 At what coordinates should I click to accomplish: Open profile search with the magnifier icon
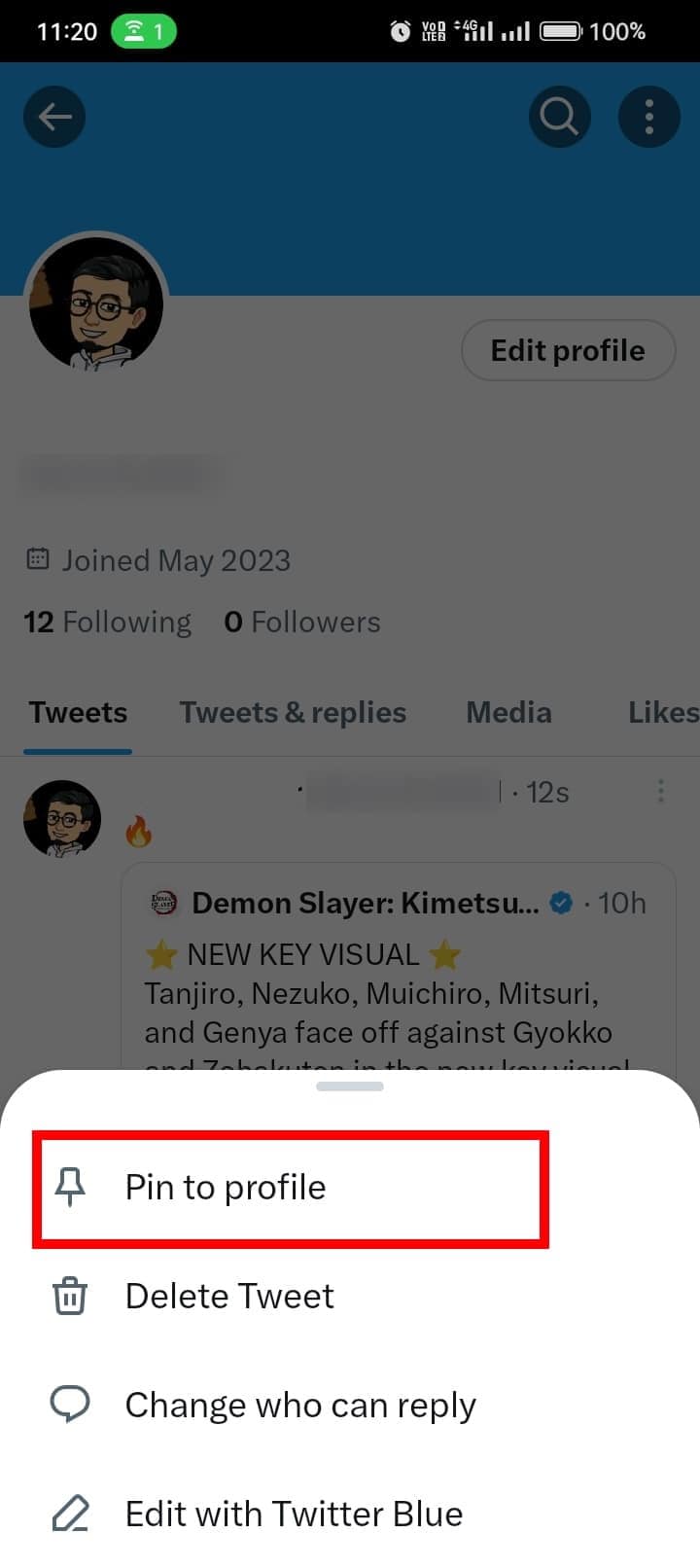click(559, 116)
